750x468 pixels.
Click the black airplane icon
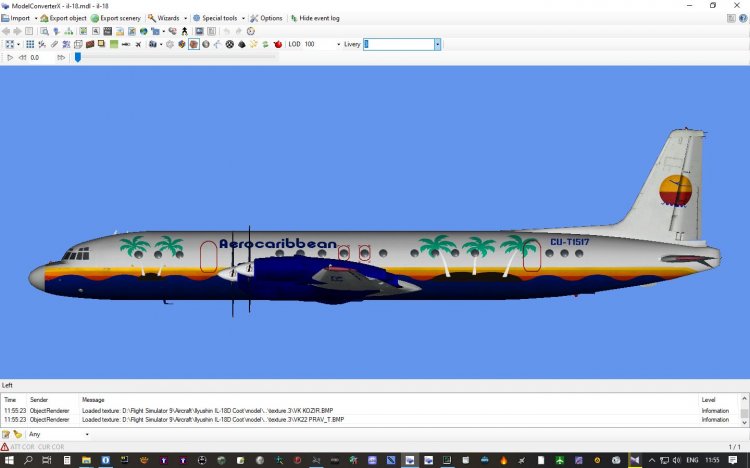(x=138, y=44)
